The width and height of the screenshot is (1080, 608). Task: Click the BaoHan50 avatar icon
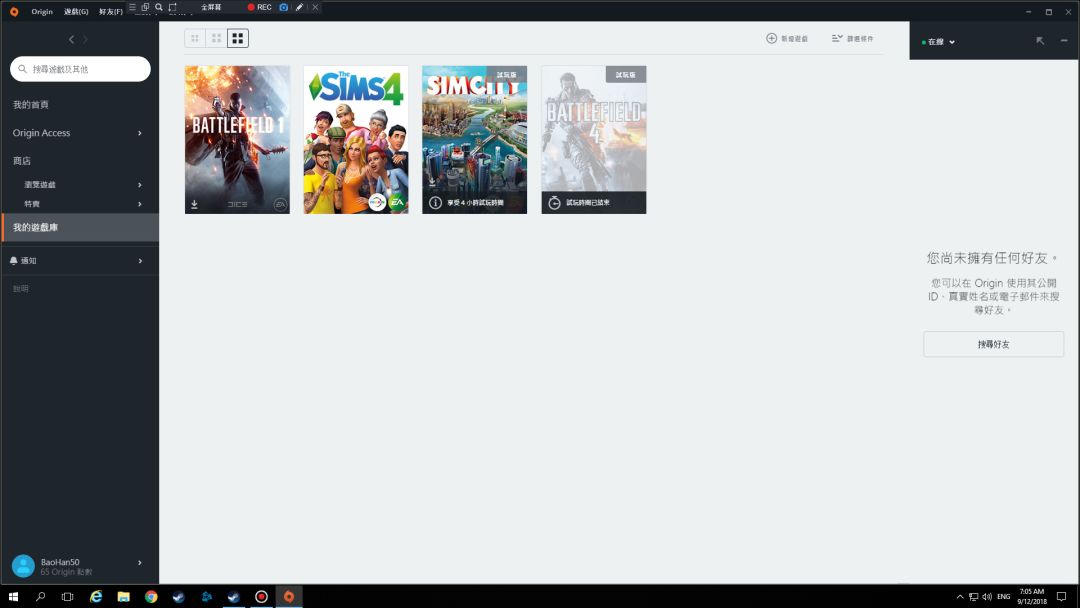[x=23, y=566]
